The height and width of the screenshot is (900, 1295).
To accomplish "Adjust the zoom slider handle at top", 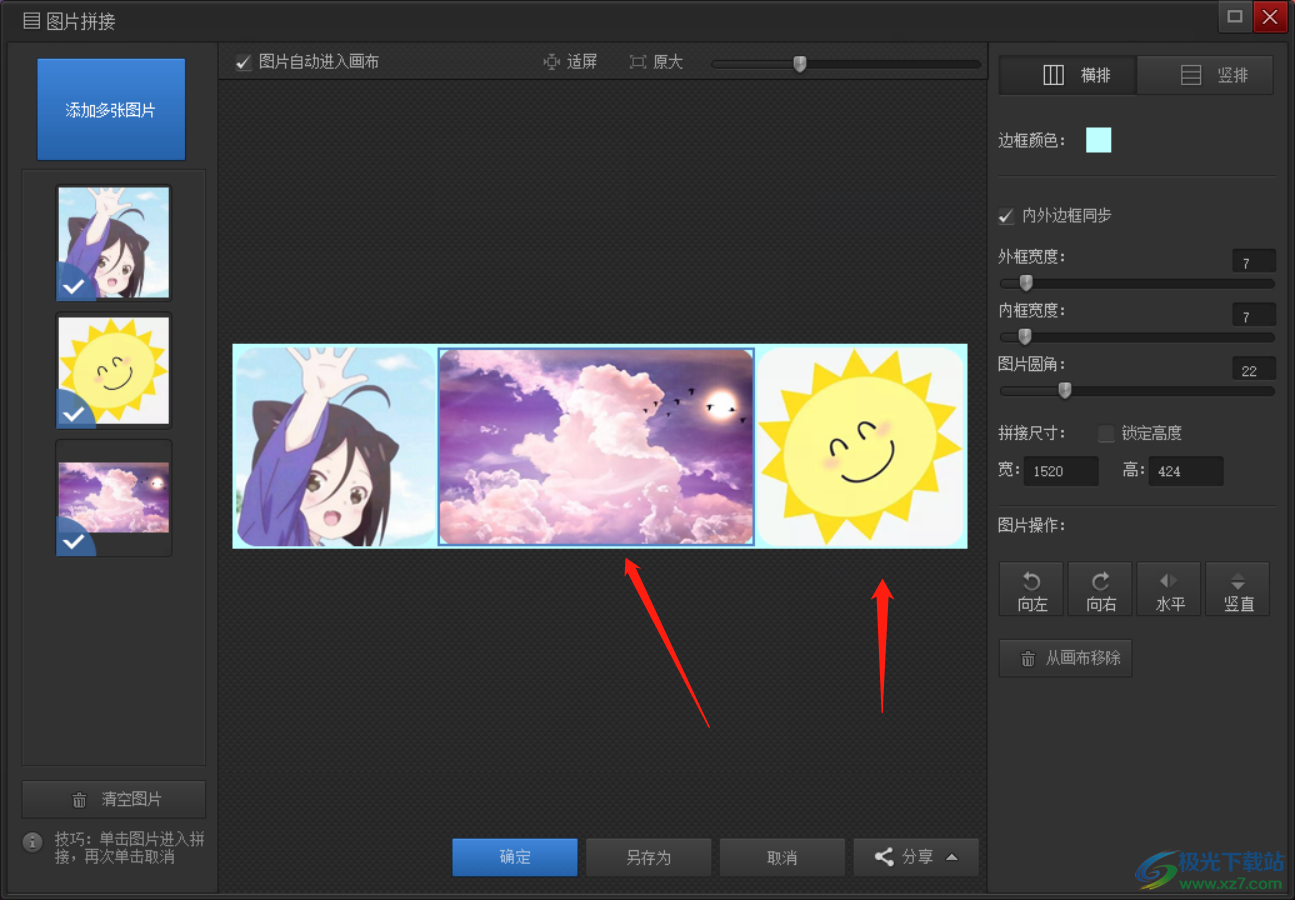I will click(x=799, y=64).
